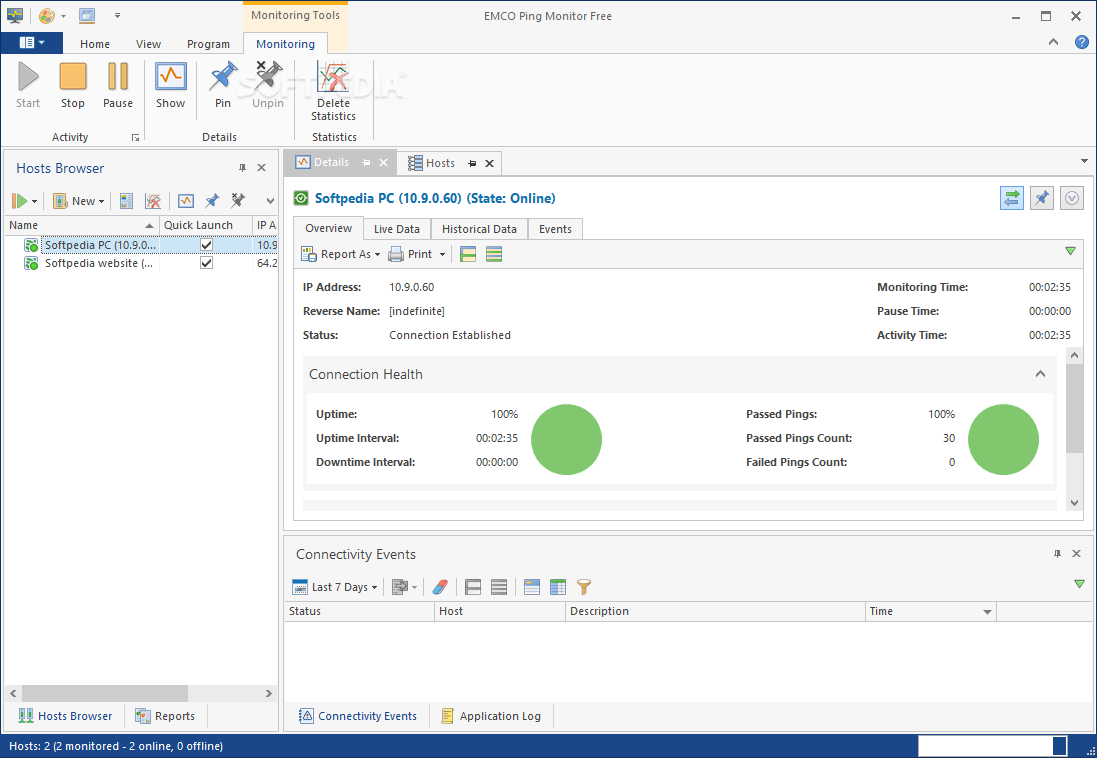Switch to the Live Data tab
Screen dimensions: 1097x758
point(397,229)
